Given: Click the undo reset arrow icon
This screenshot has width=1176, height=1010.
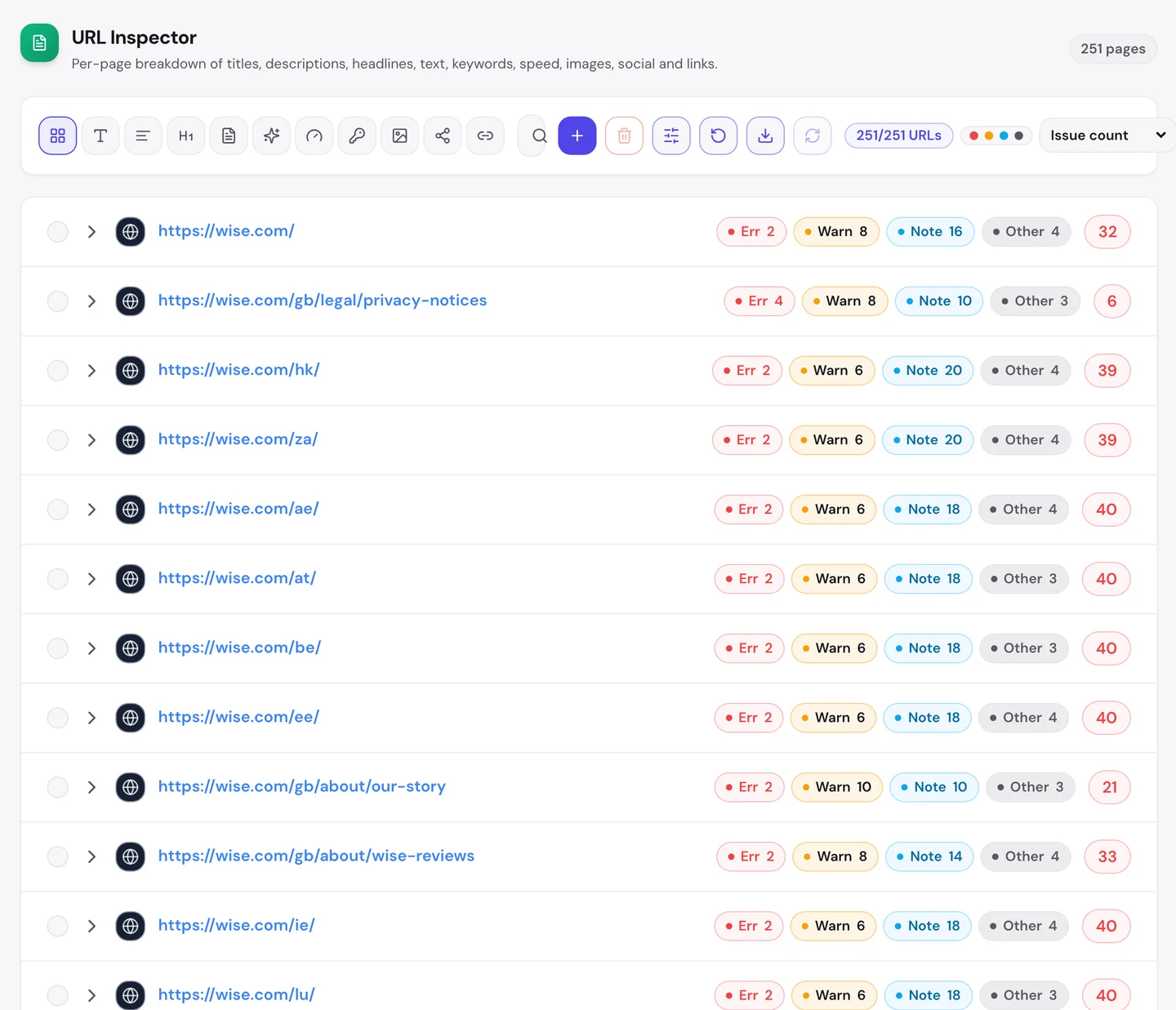Looking at the screenshot, I should [x=719, y=136].
